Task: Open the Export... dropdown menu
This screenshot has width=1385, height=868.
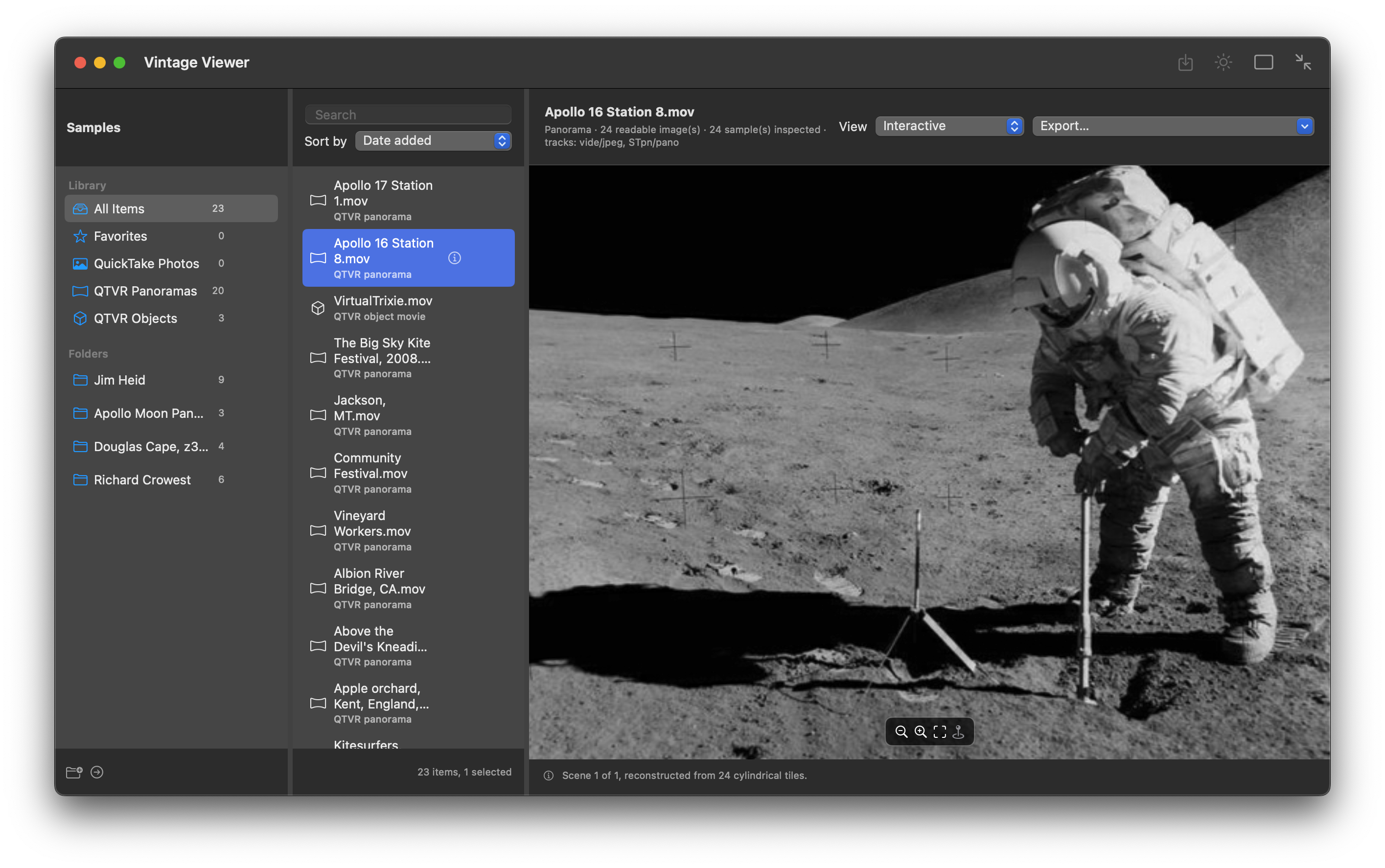Action: pyautogui.click(x=1173, y=126)
